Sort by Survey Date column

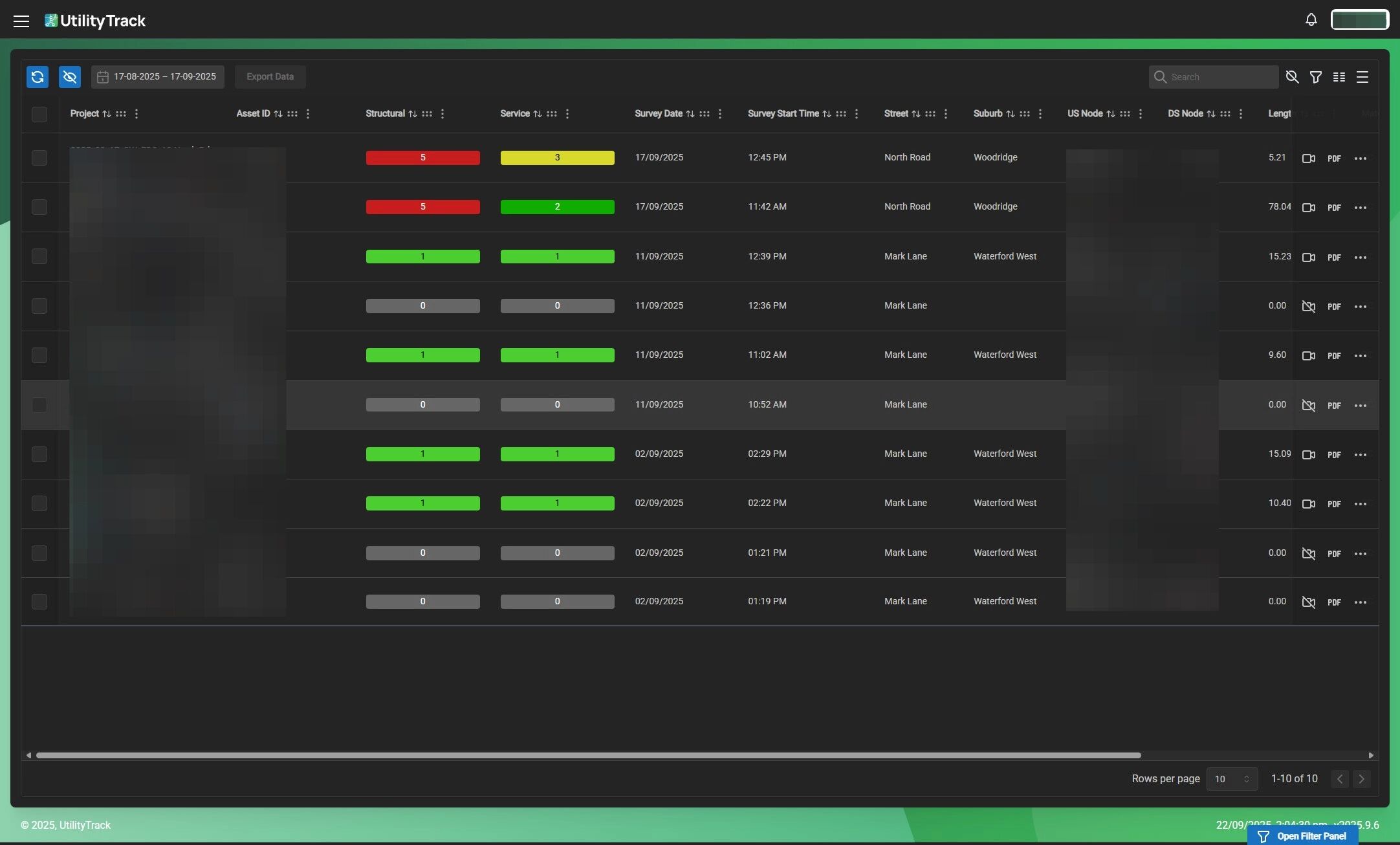pos(690,114)
